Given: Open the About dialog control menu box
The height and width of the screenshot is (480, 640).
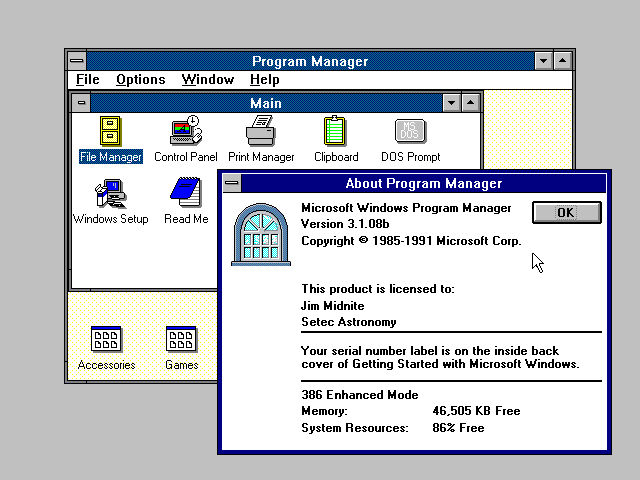Looking at the screenshot, I should [232, 183].
